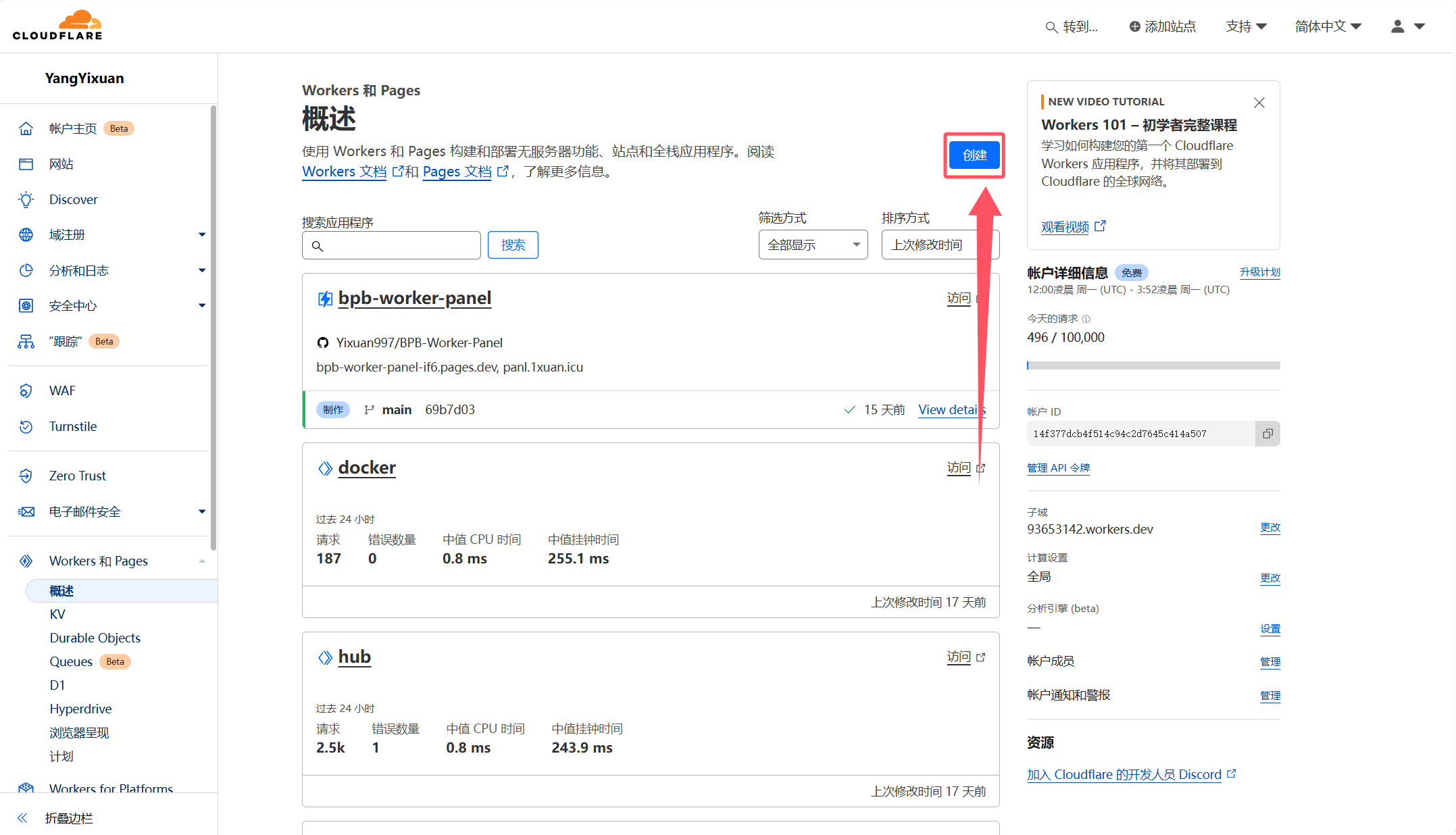This screenshot has width=1456, height=835.
Task: Click the search 搜索 input field
Action: [392, 244]
